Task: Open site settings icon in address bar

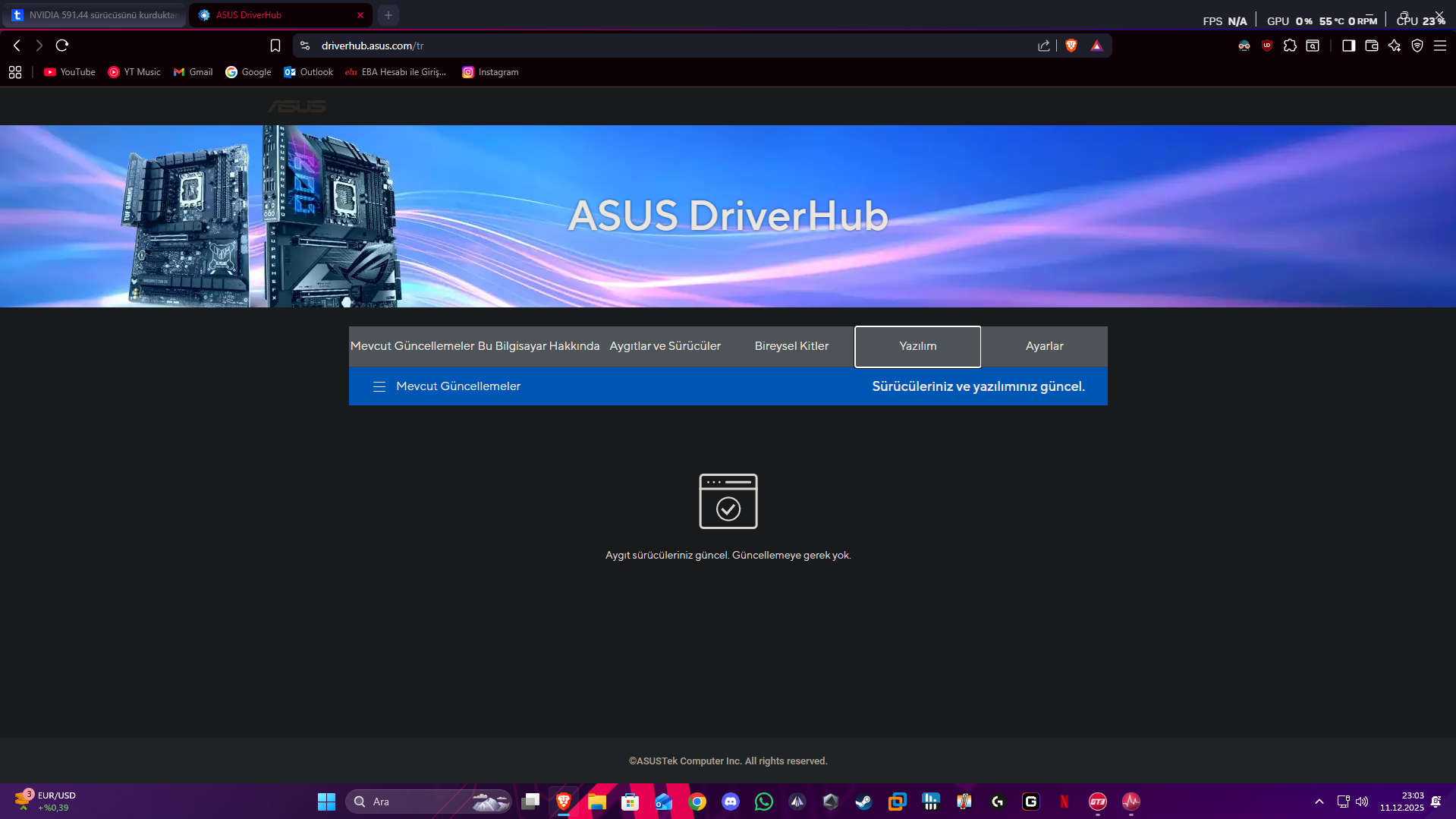Action: tap(305, 46)
